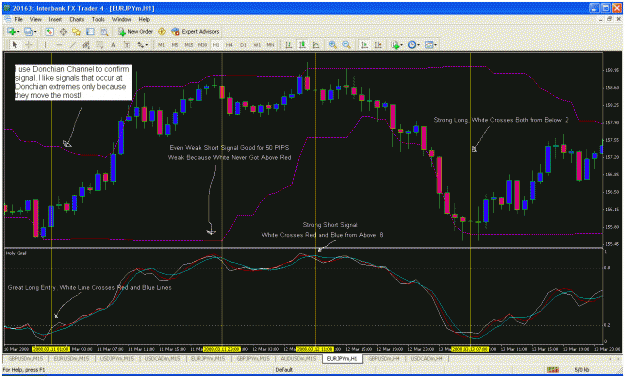Image resolution: width=625 pixels, height=376 pixels.
Task: Open the Tools menu
Action: pyautogui.click(x=98, y=19)
